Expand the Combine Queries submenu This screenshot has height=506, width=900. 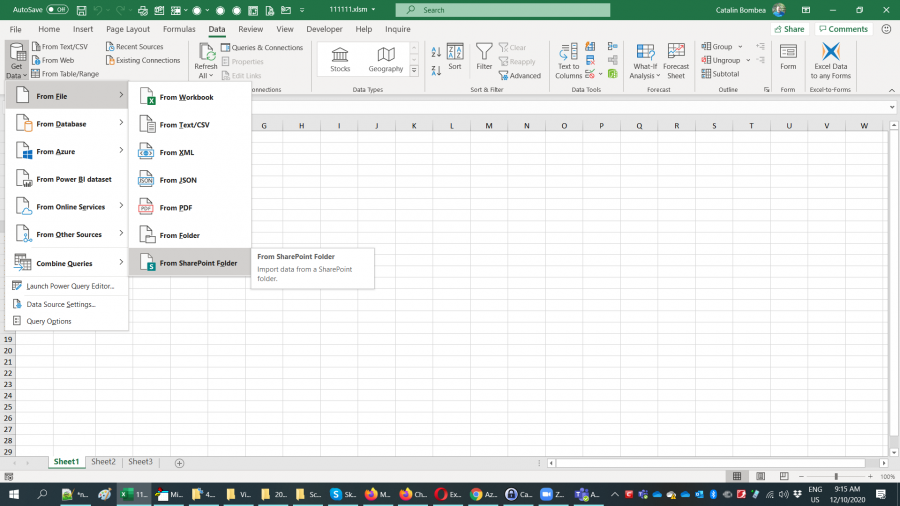point(67,263)
